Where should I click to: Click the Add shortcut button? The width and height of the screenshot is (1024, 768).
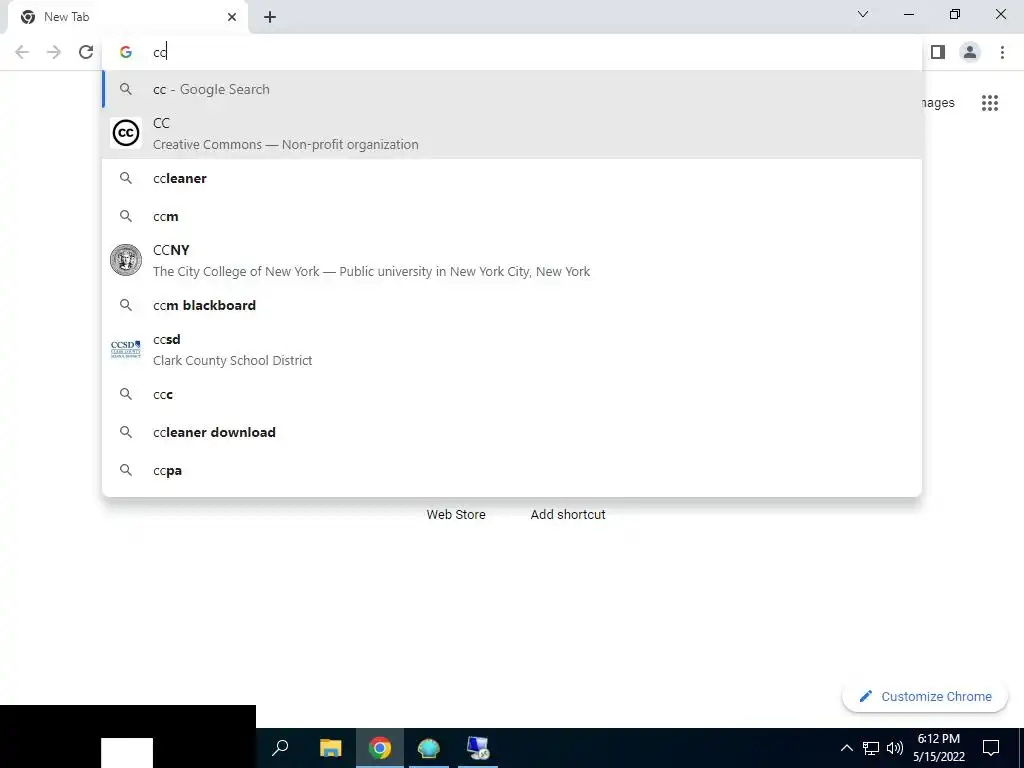click(x=568, y=515)
